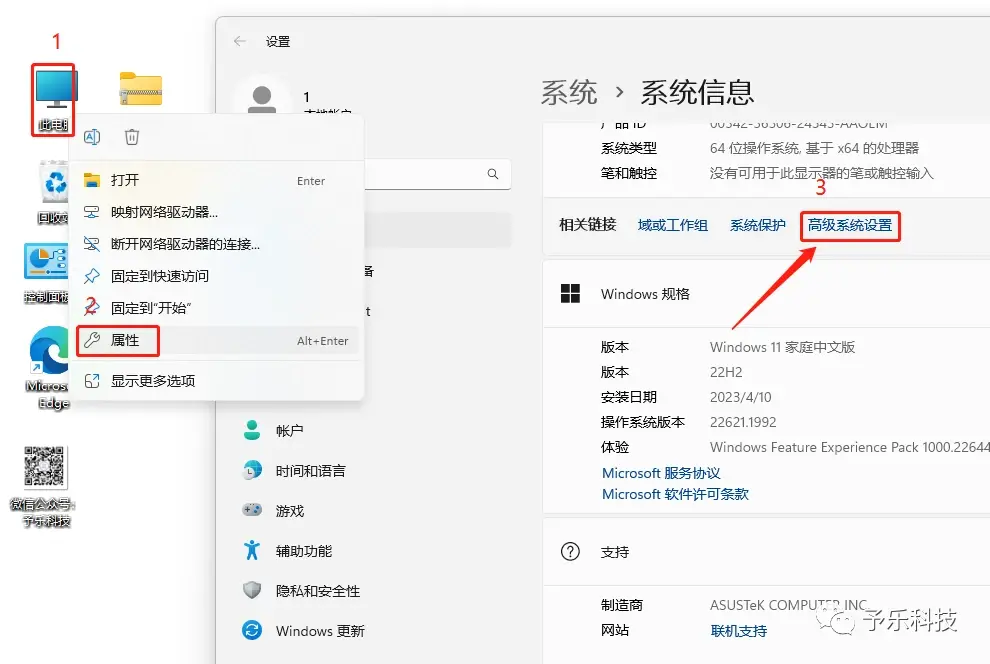Open Microsoft 服务协议 link
Image resolution: width=990 pixels, height=664 pixels.
click(x=661, y=473)
